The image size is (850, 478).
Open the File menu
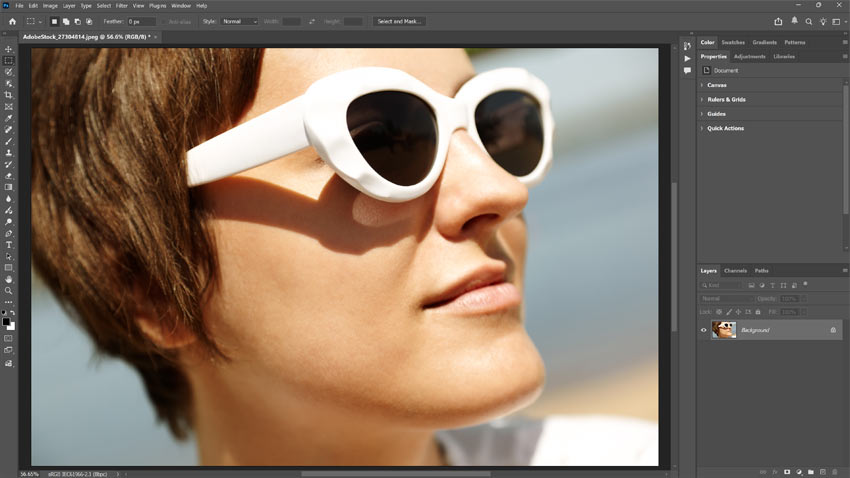(20, 5)
